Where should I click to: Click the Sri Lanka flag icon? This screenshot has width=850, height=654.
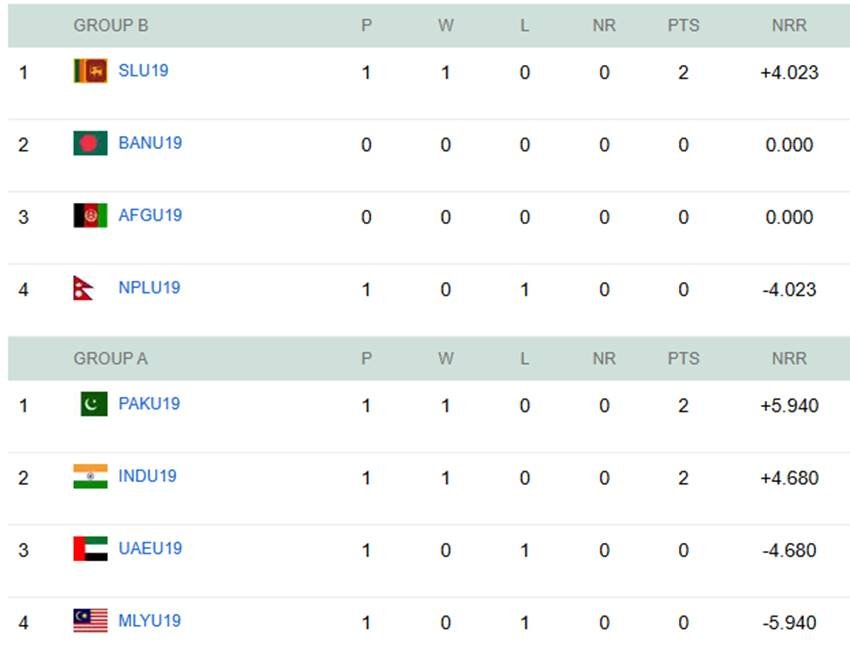pos(90,71)
